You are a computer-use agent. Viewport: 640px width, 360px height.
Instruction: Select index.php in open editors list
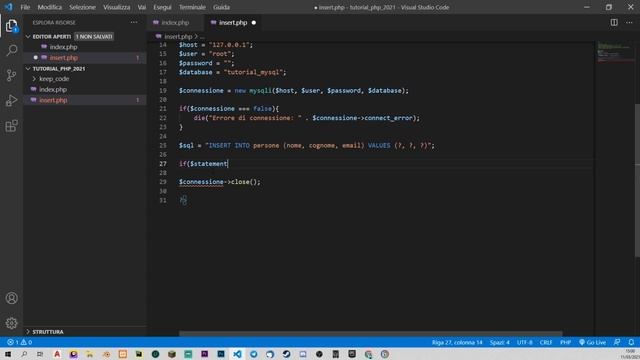63,47
